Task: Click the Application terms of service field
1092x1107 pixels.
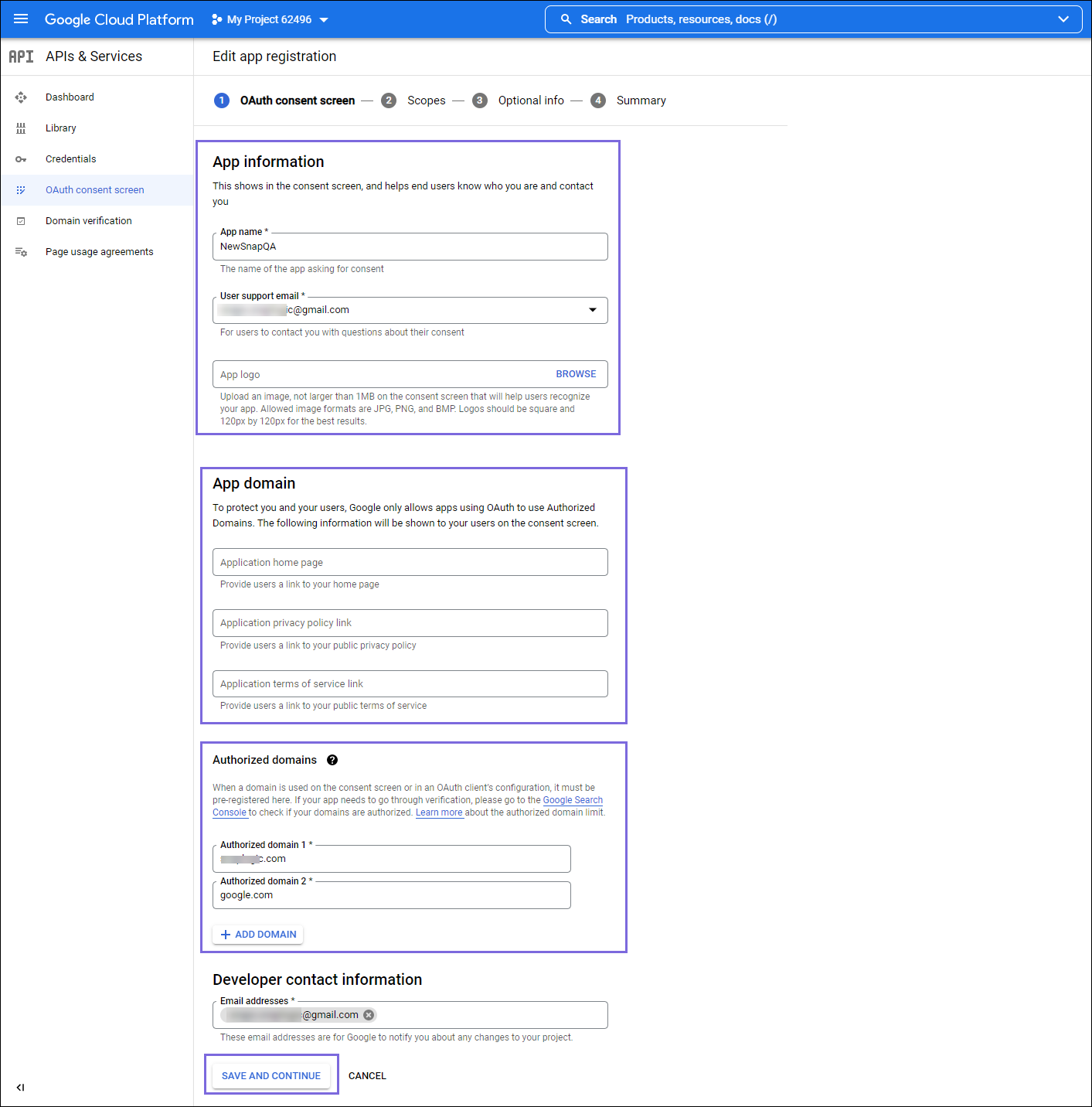Action: pyautogui.click(x=410, y=684)
